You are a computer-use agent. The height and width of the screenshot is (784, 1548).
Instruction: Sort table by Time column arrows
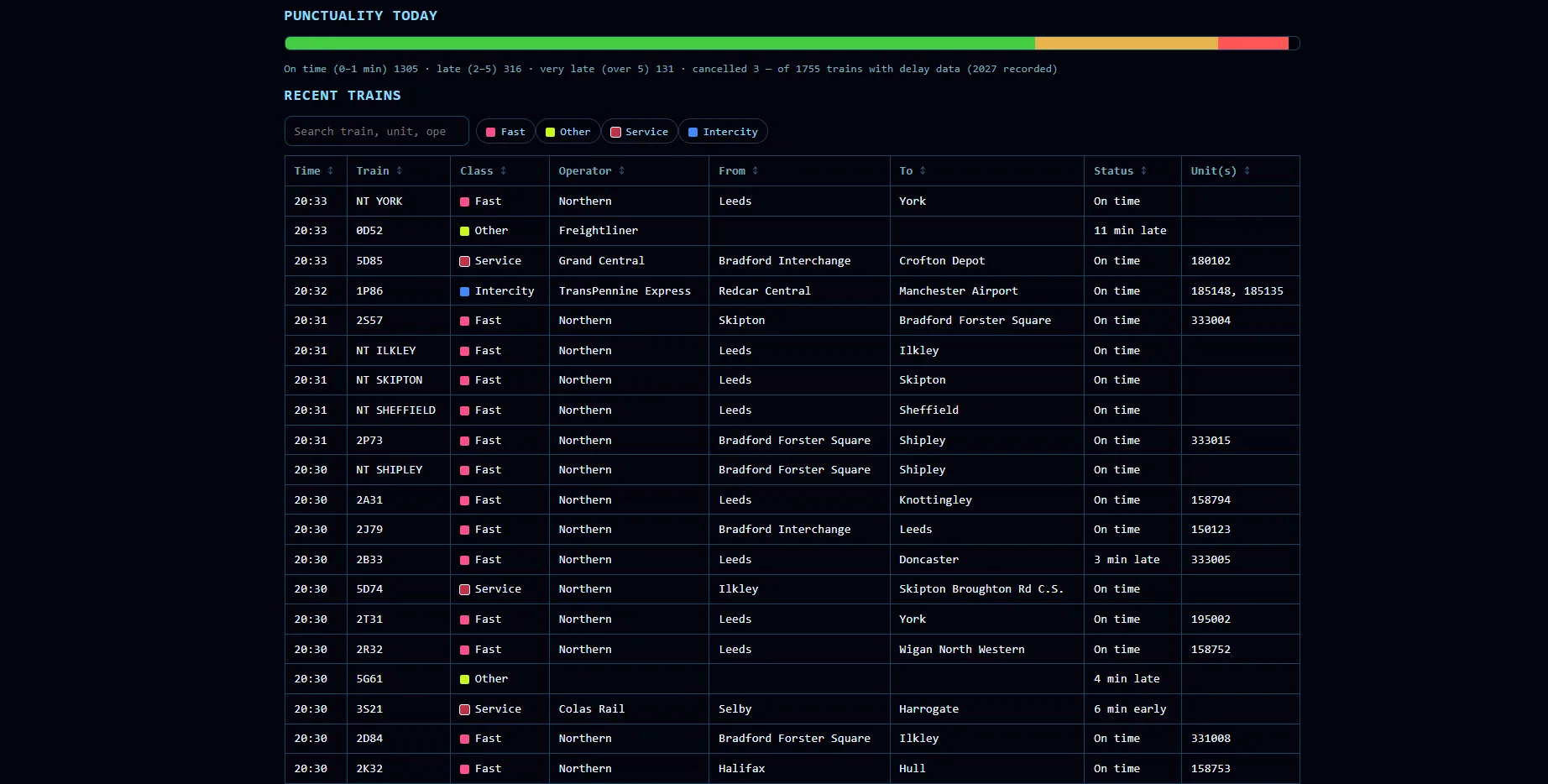pyautogui.click(x=331, y=171)
